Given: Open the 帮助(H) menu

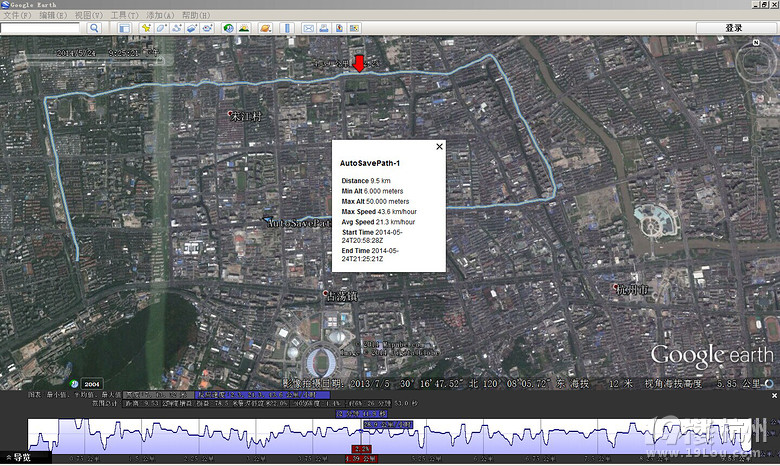Looking at the screenshot, I should [196, 15].
